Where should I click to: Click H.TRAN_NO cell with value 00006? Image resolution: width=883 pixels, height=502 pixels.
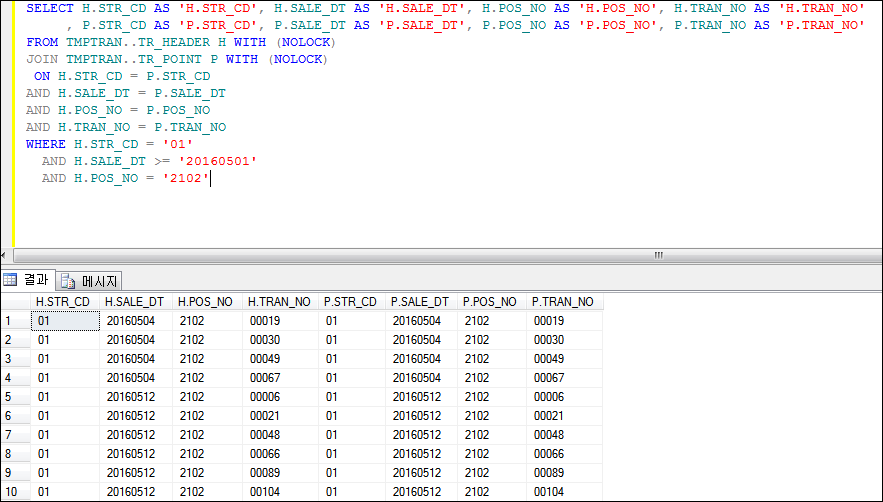pos(280,397)
